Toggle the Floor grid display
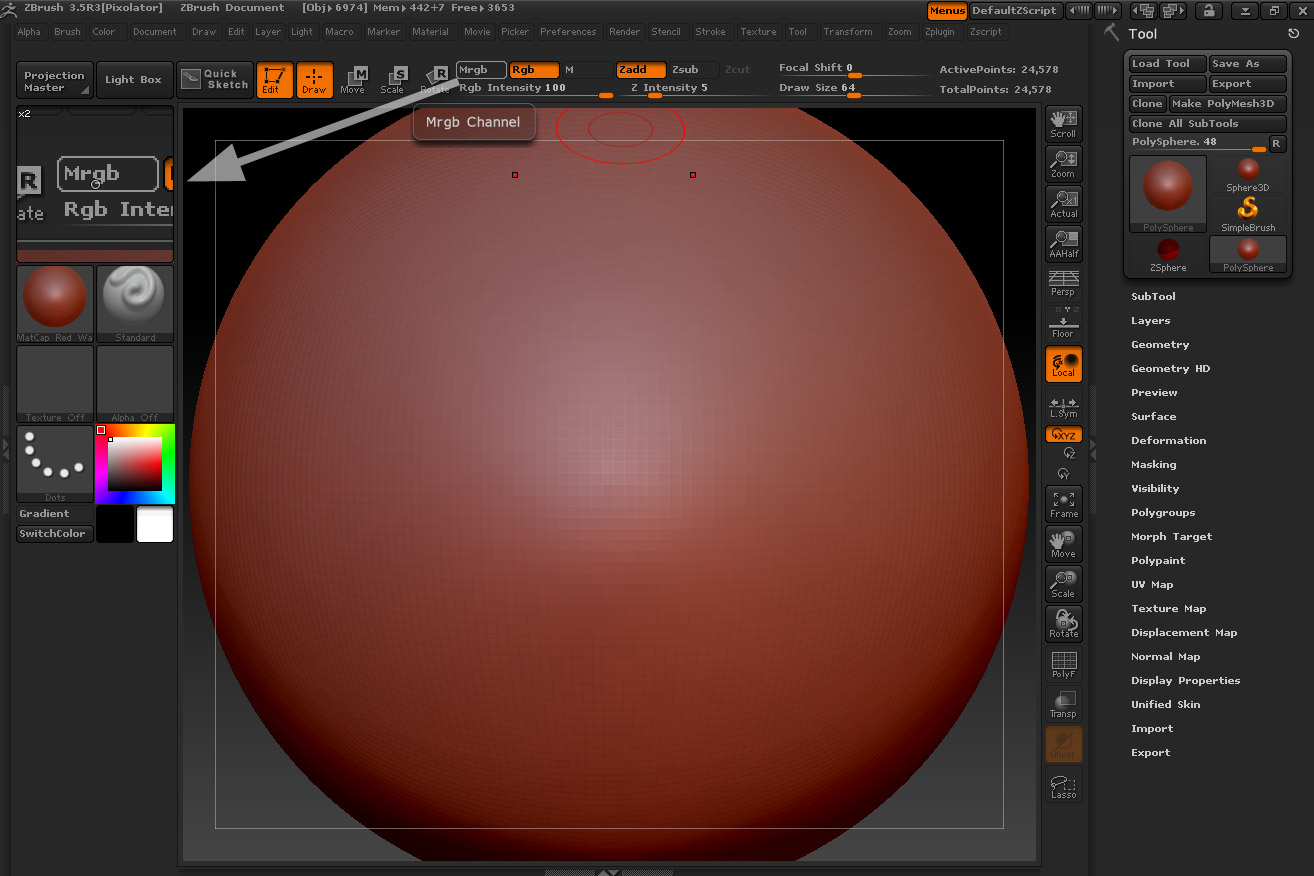The height and width of the screenshot is (876, 1314). coord(1063,324)
